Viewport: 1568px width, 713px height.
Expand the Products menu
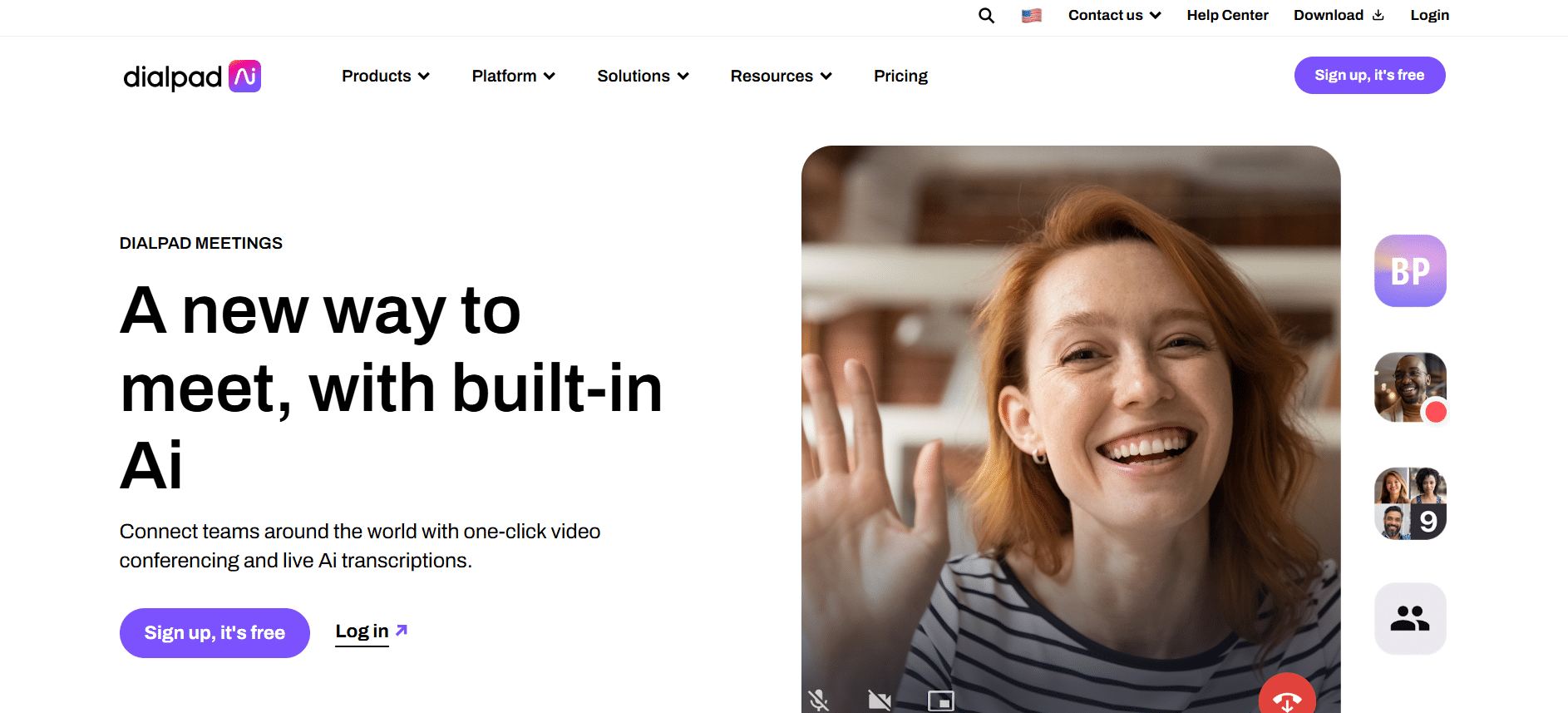(386, 76)
